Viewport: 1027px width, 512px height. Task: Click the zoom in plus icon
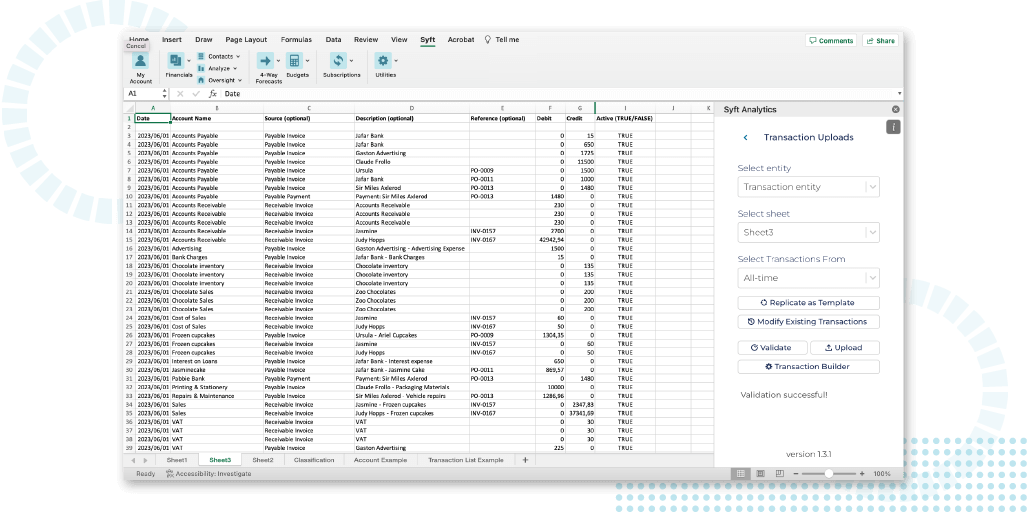coord(862,473)
